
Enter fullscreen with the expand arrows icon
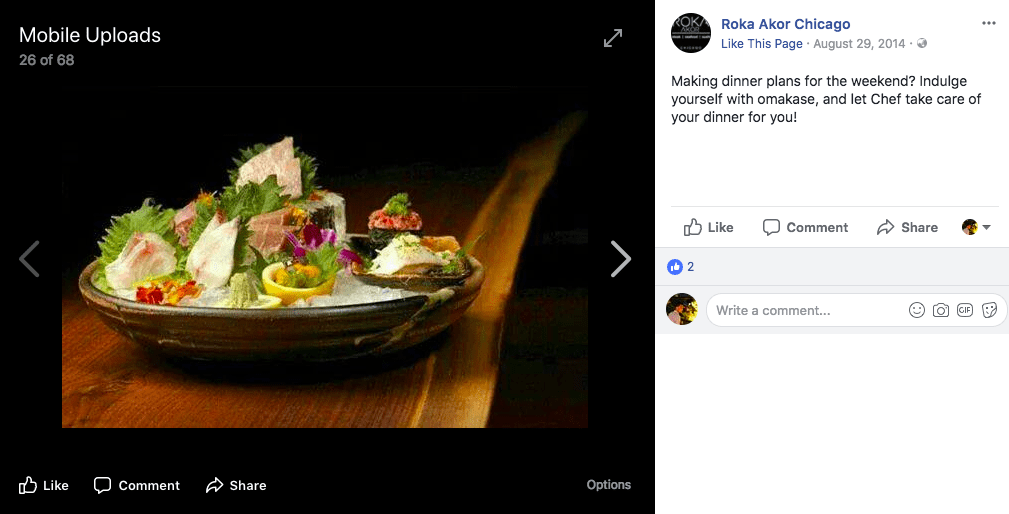coord(613,38)
